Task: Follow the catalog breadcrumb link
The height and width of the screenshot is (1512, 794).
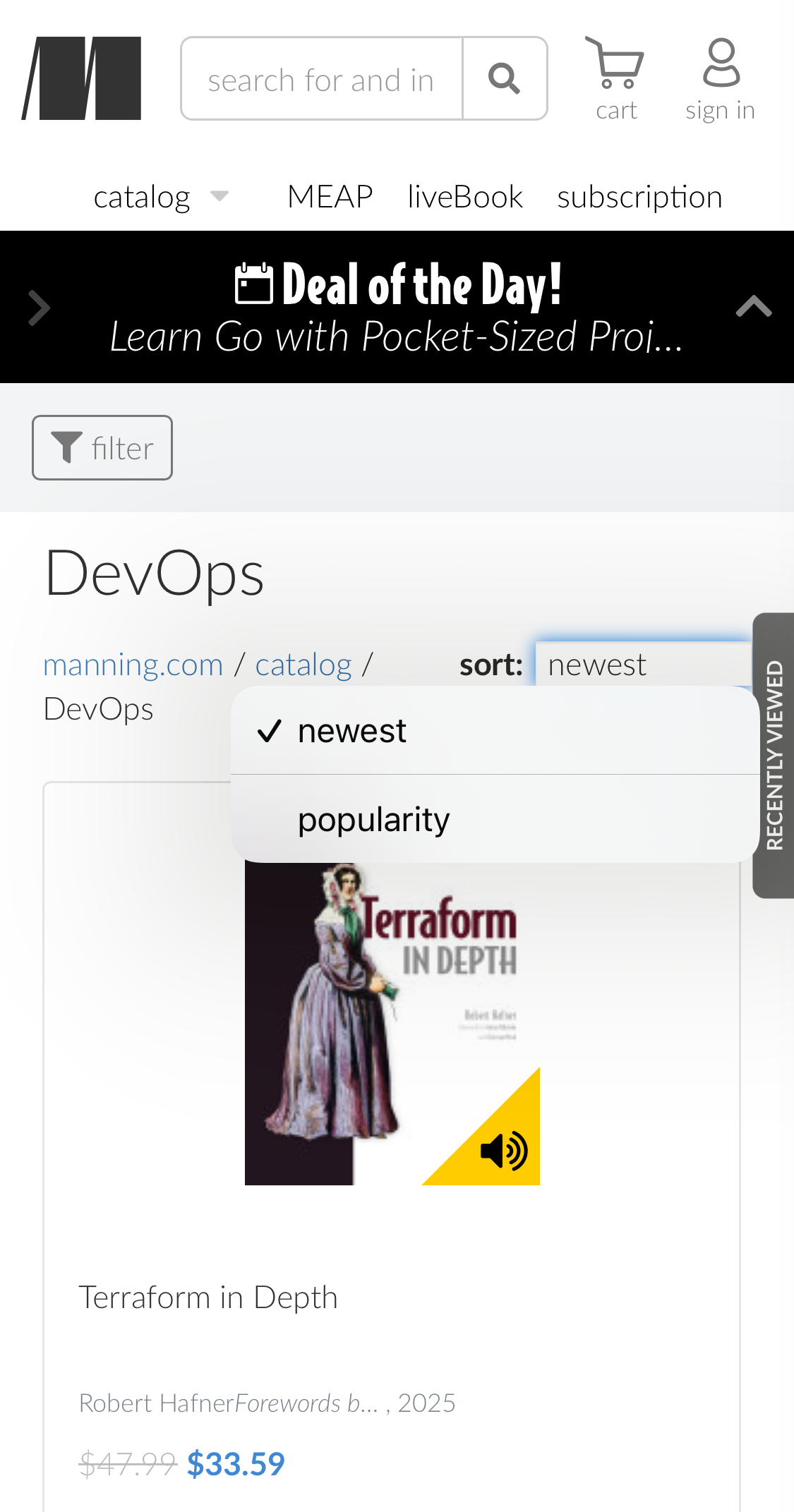Action: [x=303, y=665]
